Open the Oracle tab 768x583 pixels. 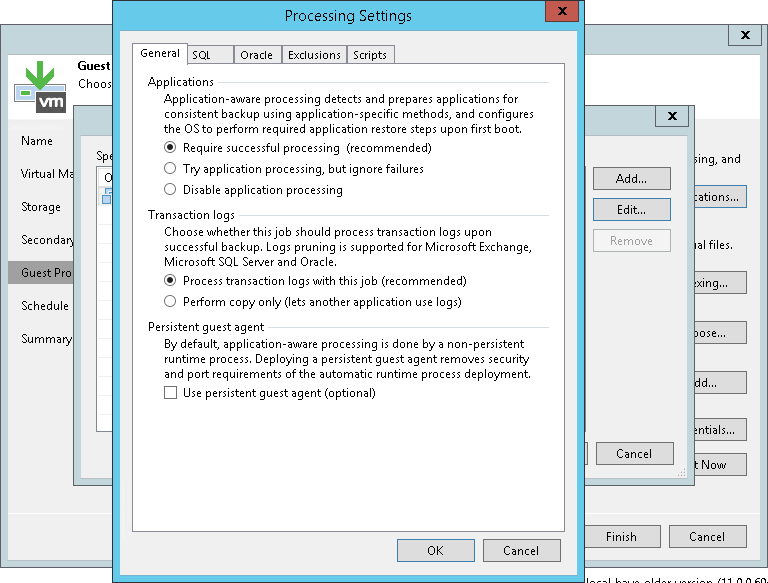tap(257, 55)
